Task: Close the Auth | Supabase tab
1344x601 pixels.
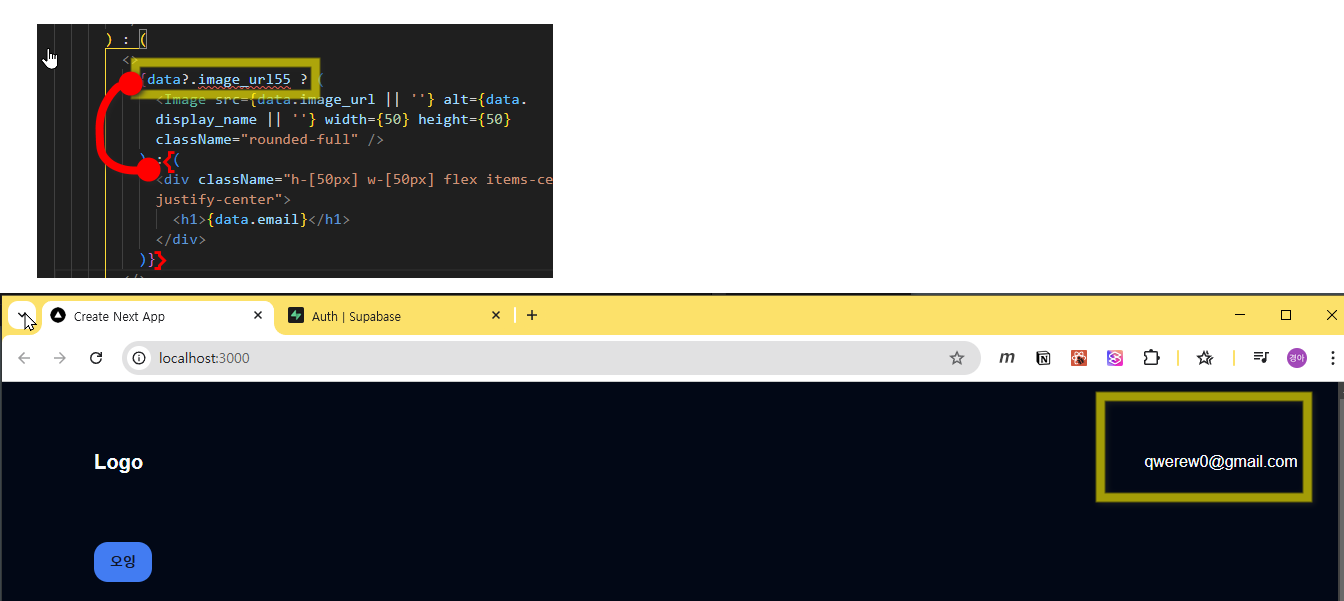Action: [x=496, y=316]
